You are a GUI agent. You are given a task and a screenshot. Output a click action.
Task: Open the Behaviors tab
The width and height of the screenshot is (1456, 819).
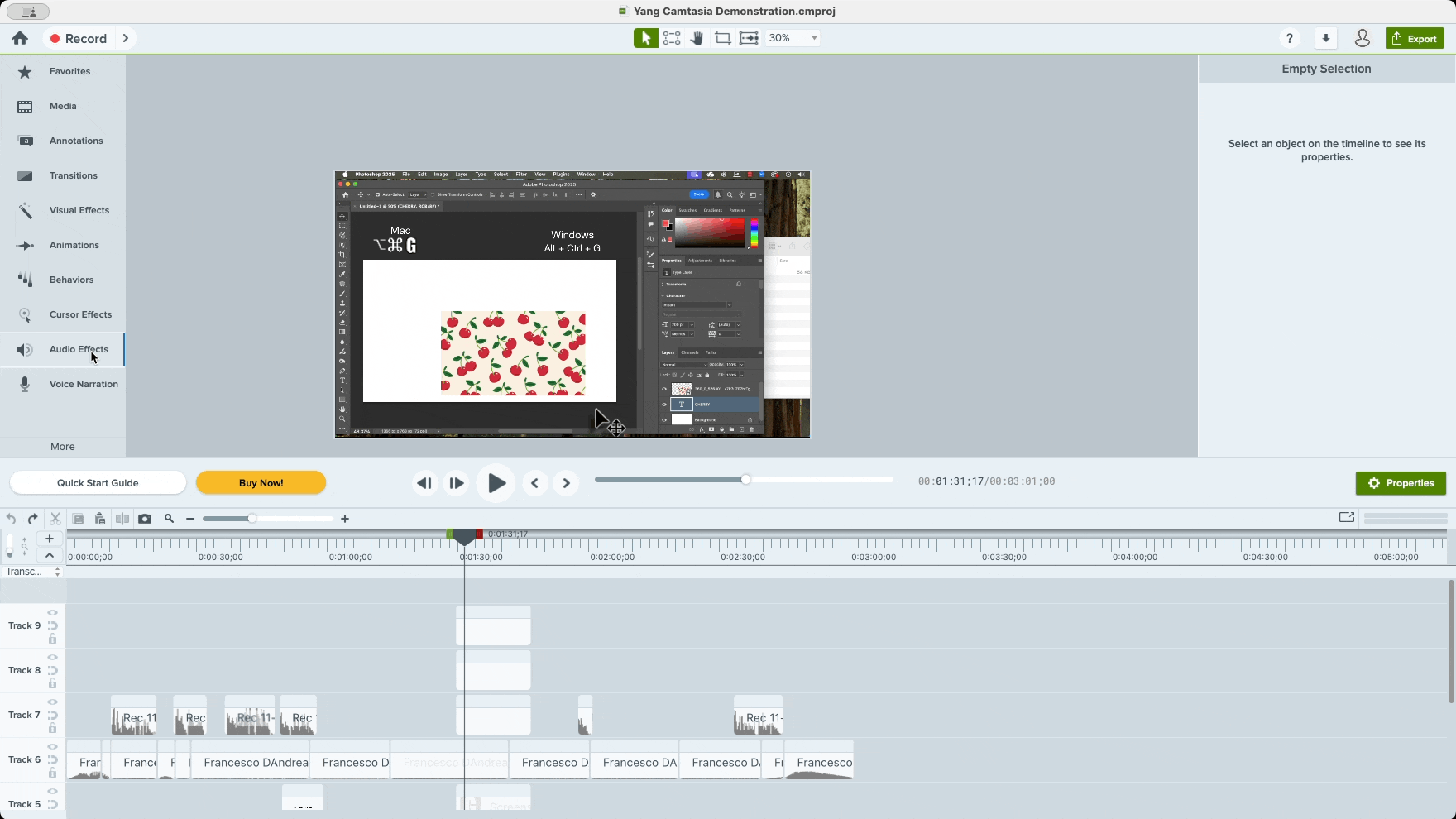(x=63, y=280)
